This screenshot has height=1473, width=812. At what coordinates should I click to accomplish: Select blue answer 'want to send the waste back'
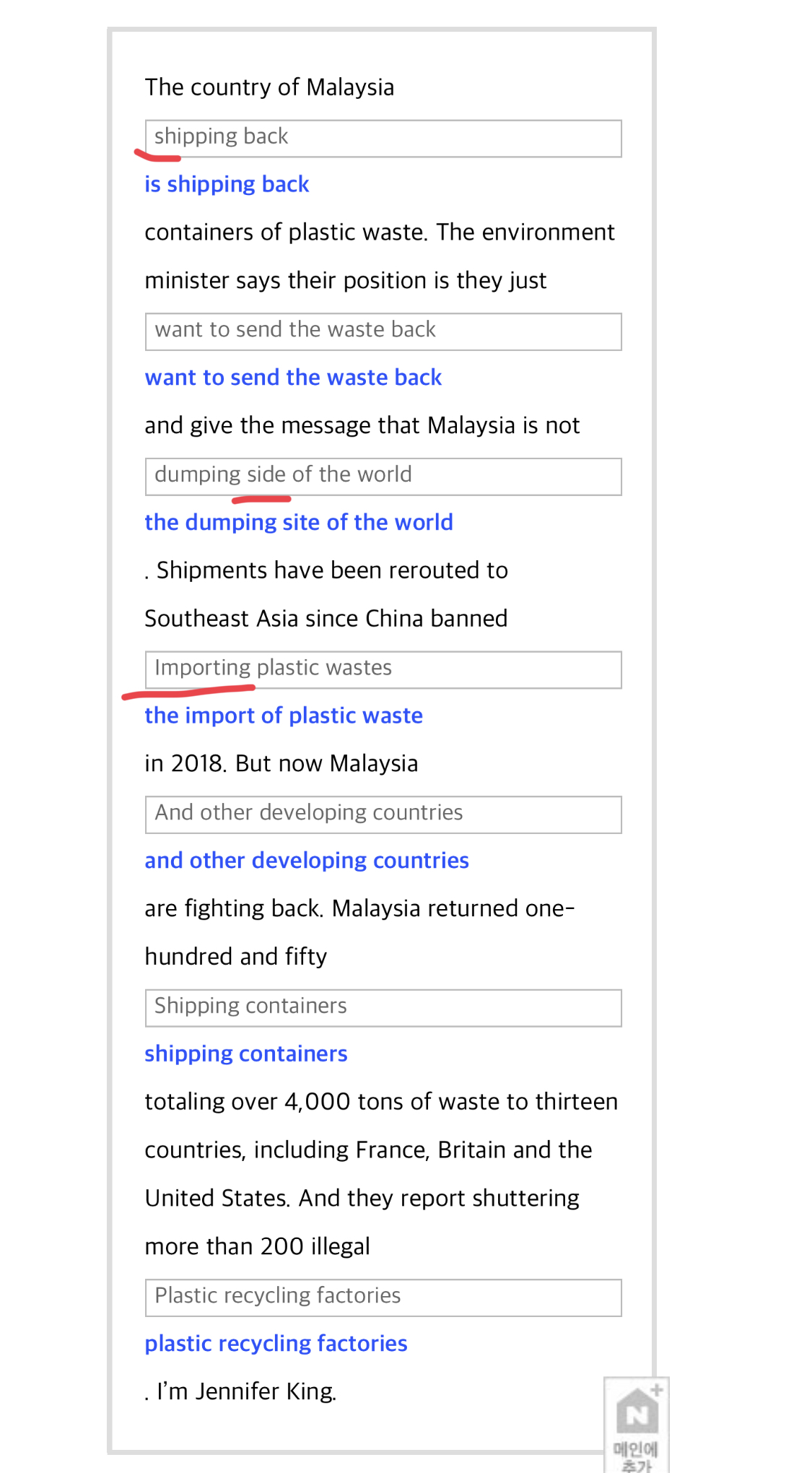point(293,377)
